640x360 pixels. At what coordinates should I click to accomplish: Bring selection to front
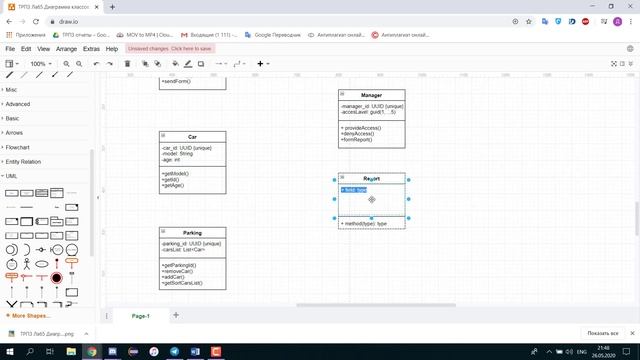[145, 64]
